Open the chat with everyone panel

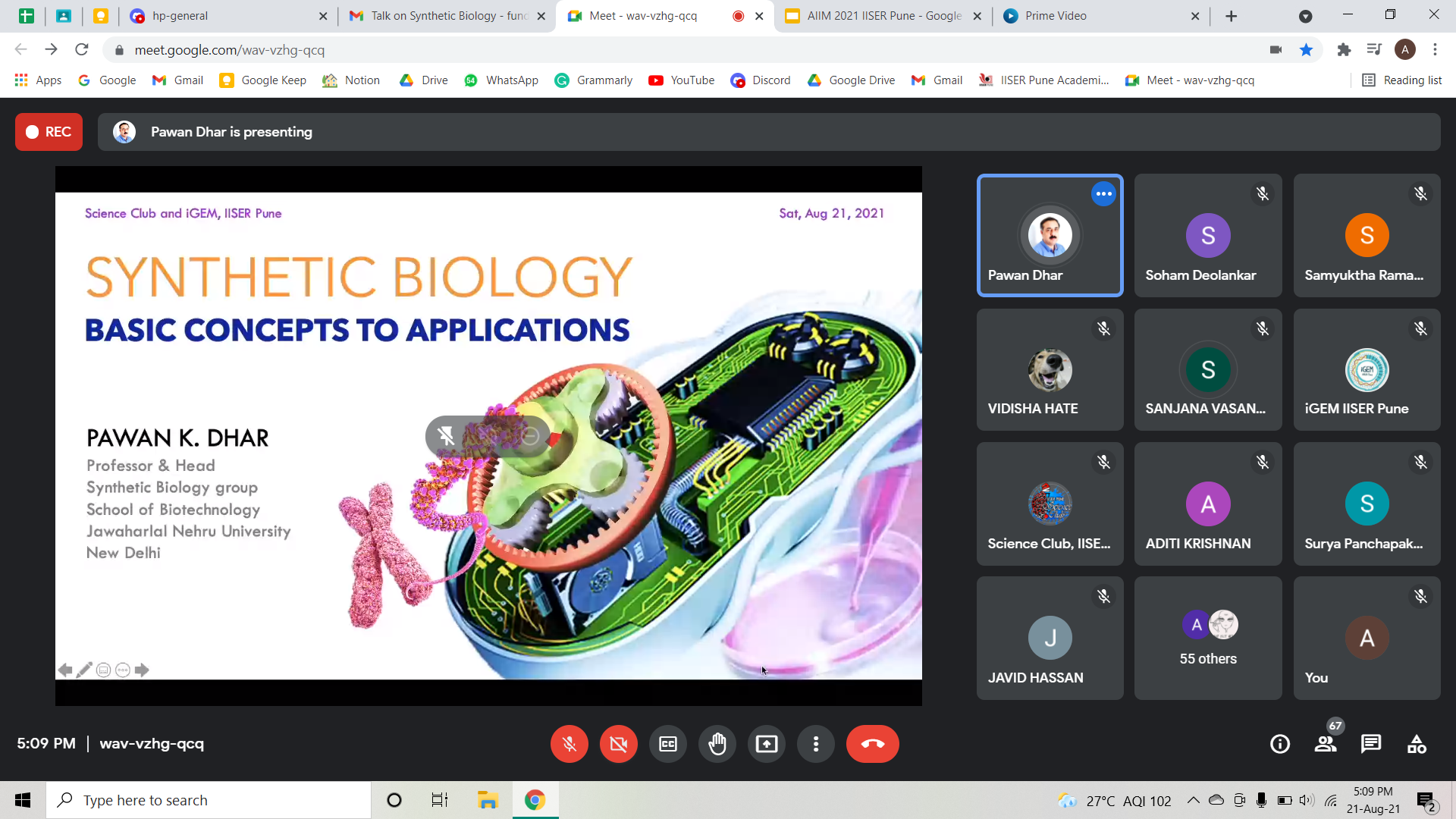coord(1371,744)
